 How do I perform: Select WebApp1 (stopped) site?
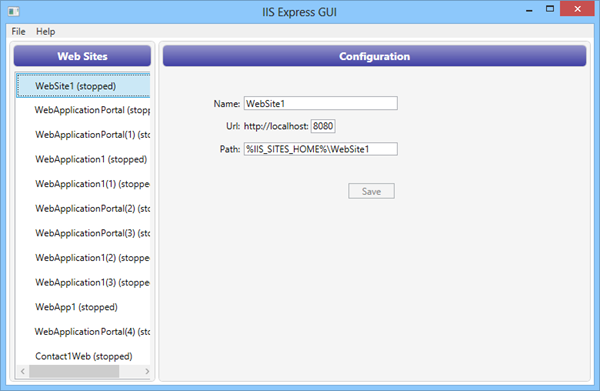click(x=83, y=307)
